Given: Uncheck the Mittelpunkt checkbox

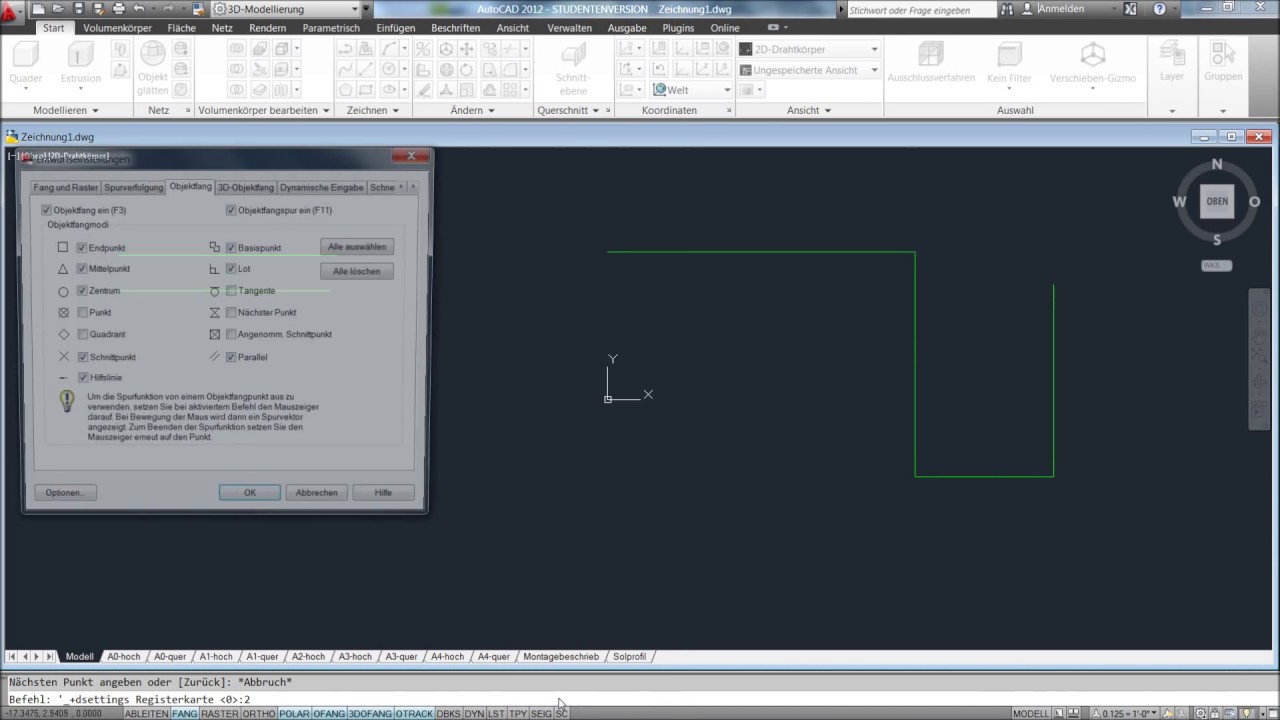Looking at the screenshot, I should pos(82,269).
